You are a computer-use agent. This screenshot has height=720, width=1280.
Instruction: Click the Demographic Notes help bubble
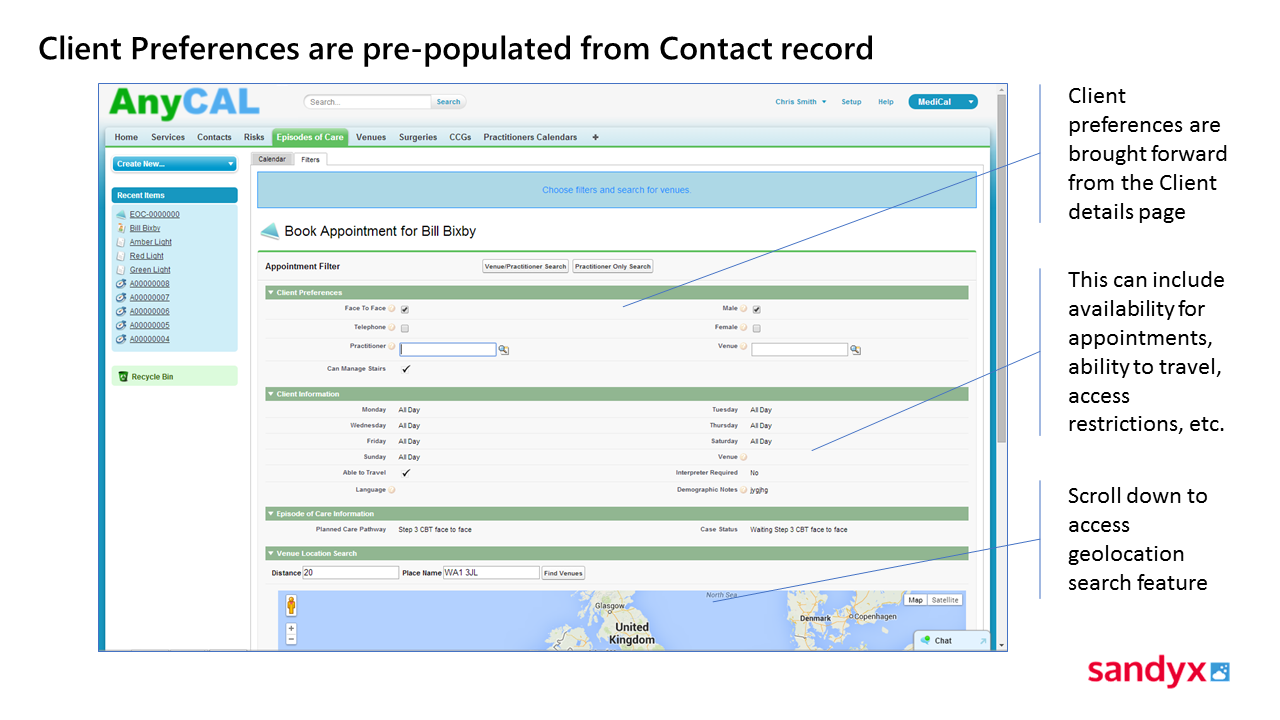click(x=744, y=490)
